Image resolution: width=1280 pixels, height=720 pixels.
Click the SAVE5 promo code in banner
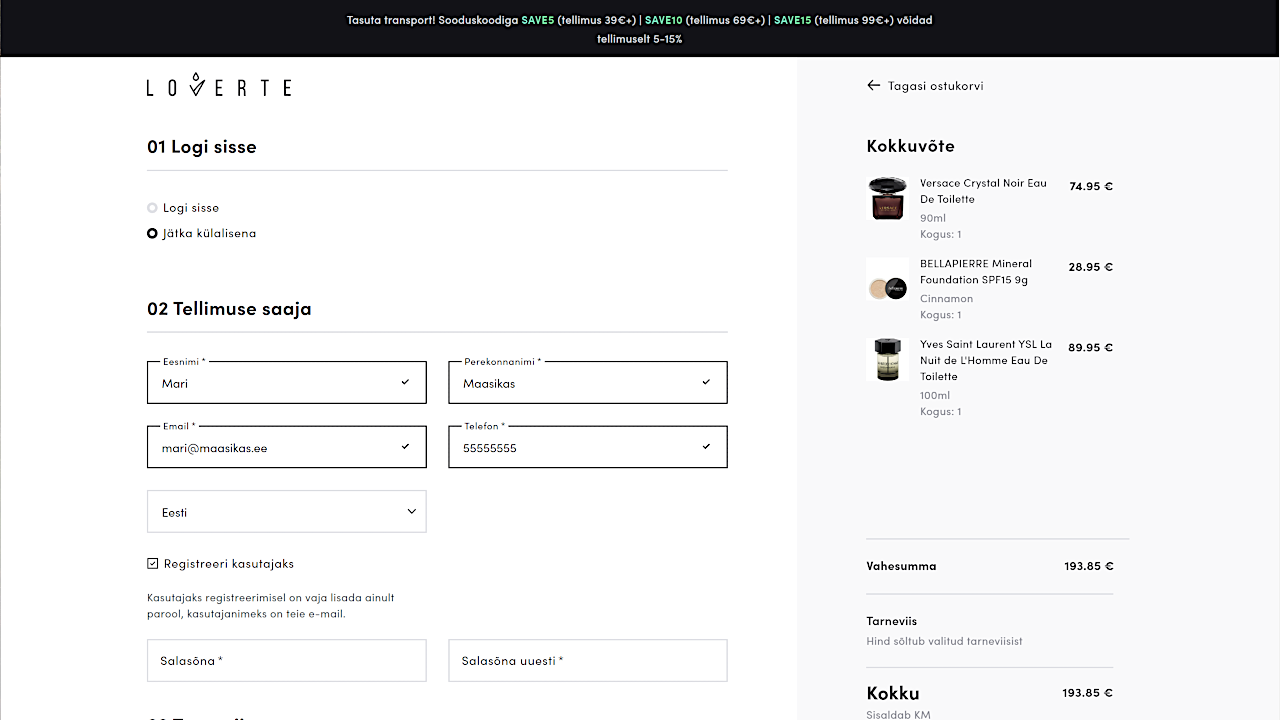click(537, 20)
